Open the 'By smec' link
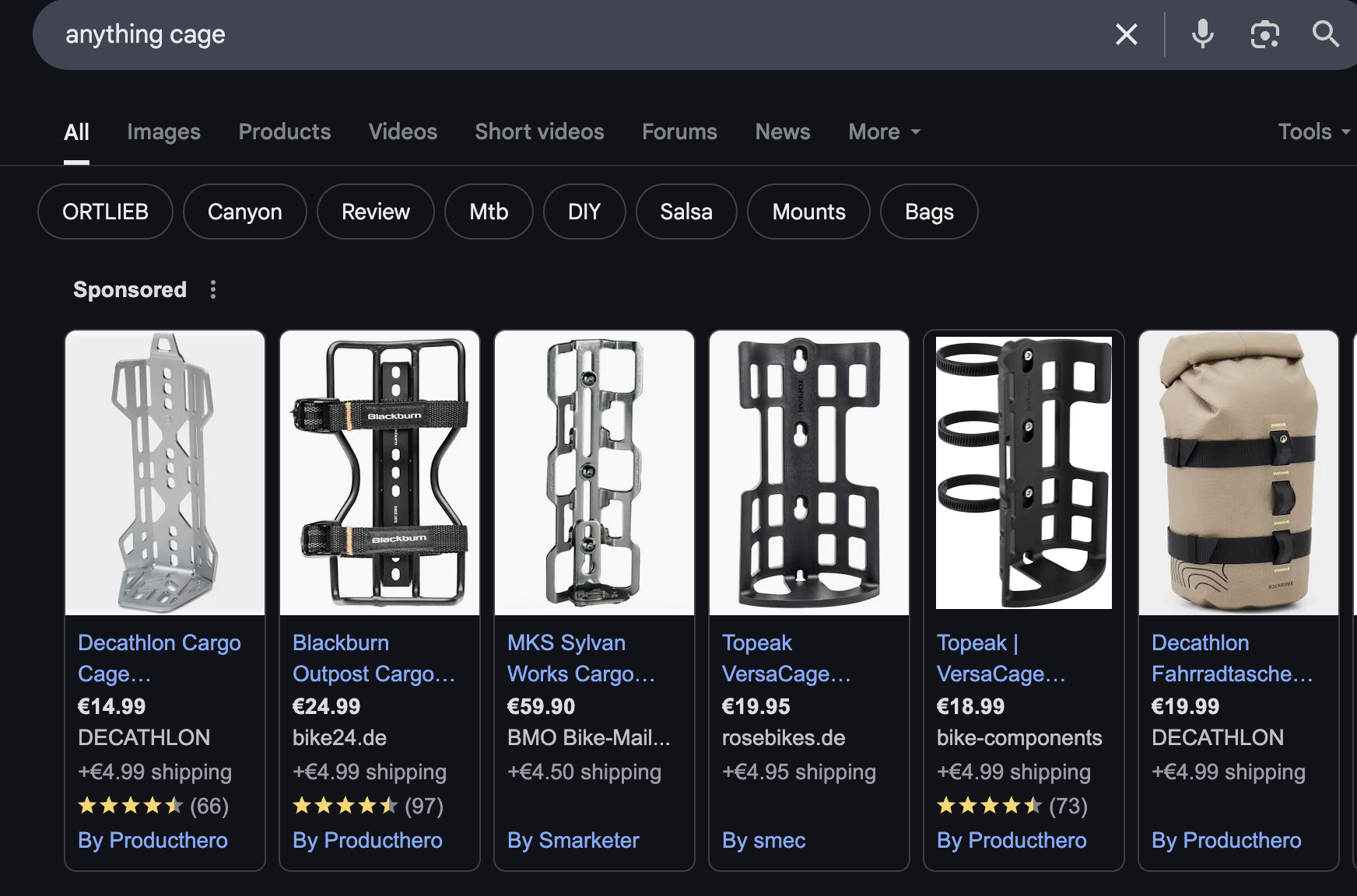 click(764, 840)
